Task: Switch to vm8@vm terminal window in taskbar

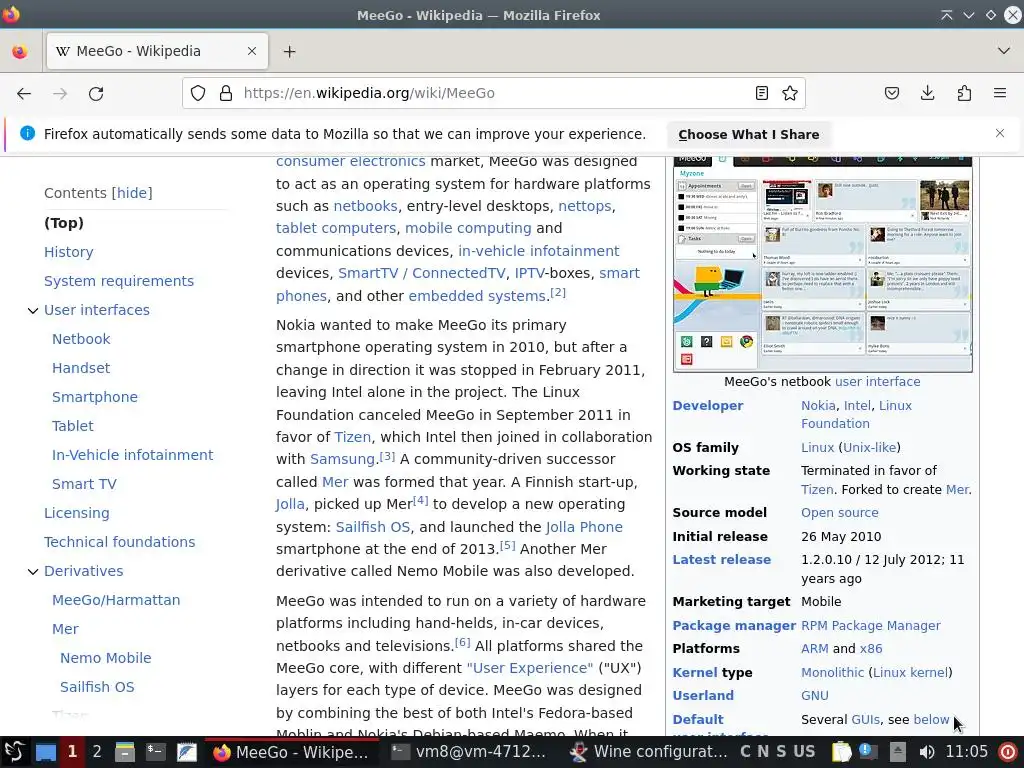Action: (468, 752)
